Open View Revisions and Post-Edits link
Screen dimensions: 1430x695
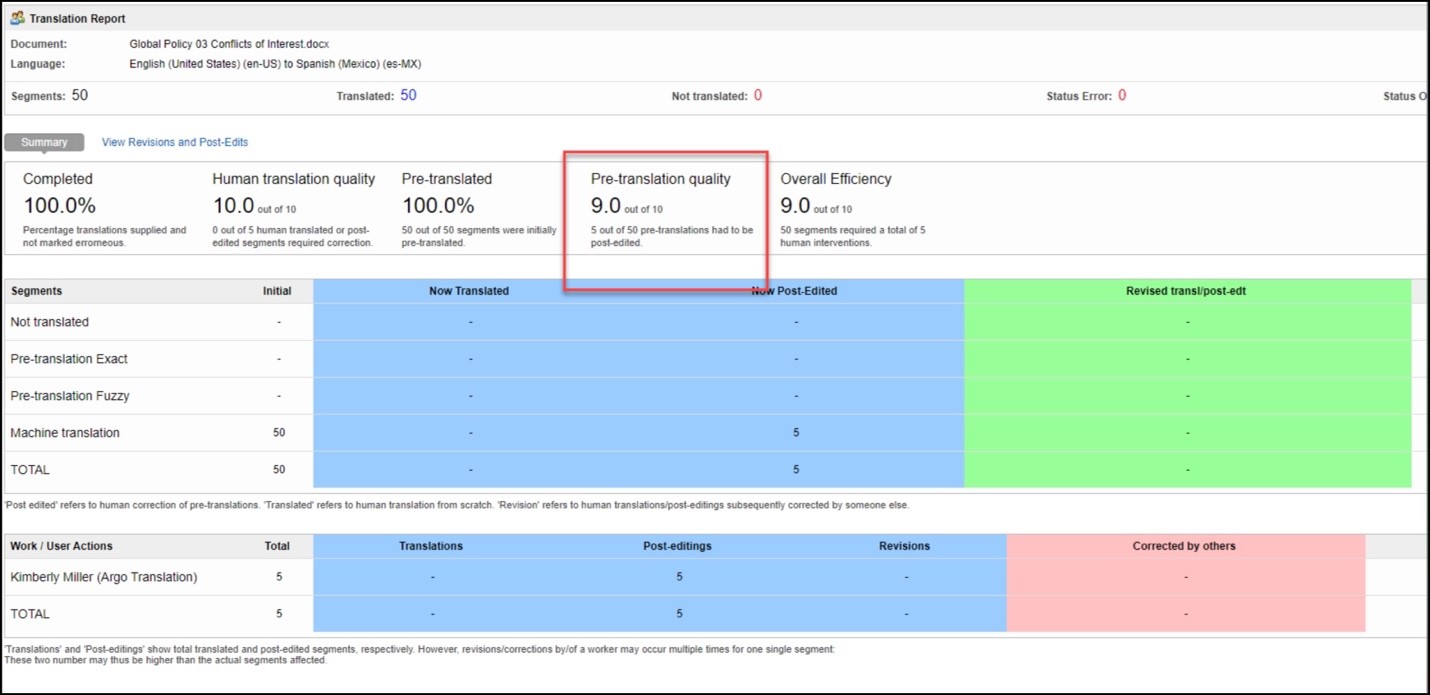tap(175, 142)
